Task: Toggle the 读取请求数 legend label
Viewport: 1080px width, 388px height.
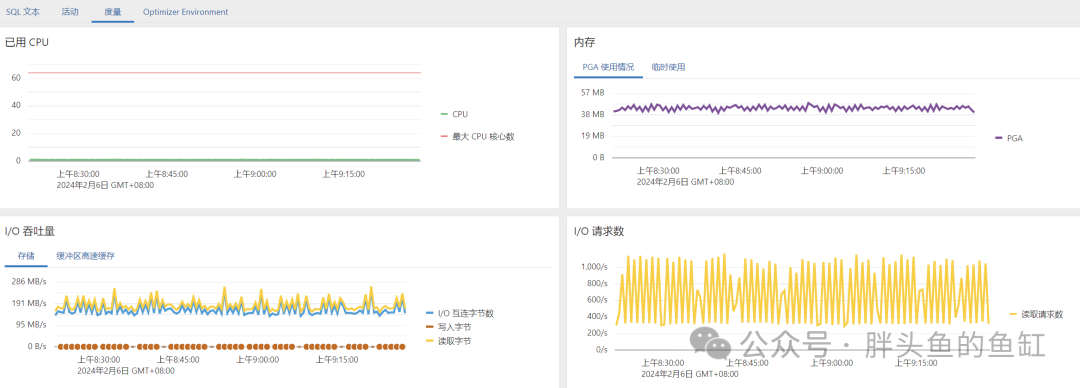Action: click(x=1042, y=314)
